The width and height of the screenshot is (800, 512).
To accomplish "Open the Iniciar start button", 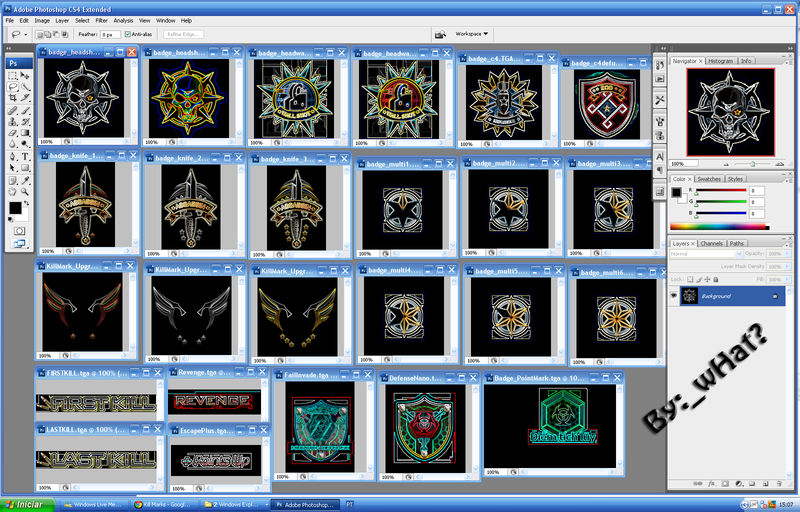I will point(27,504).
